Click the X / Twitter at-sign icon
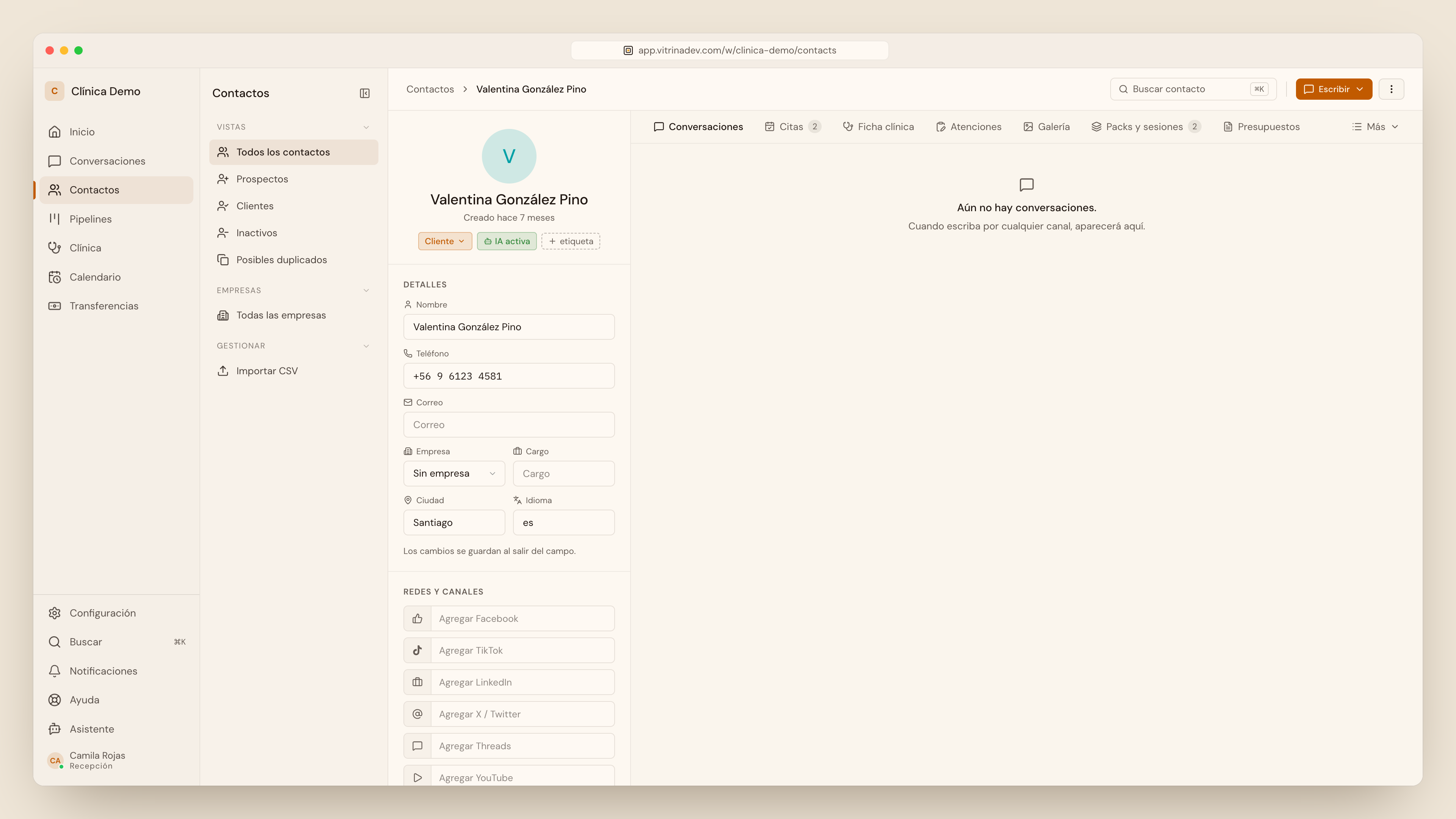This screenshot has width=1456, height=819. point(417,714)
